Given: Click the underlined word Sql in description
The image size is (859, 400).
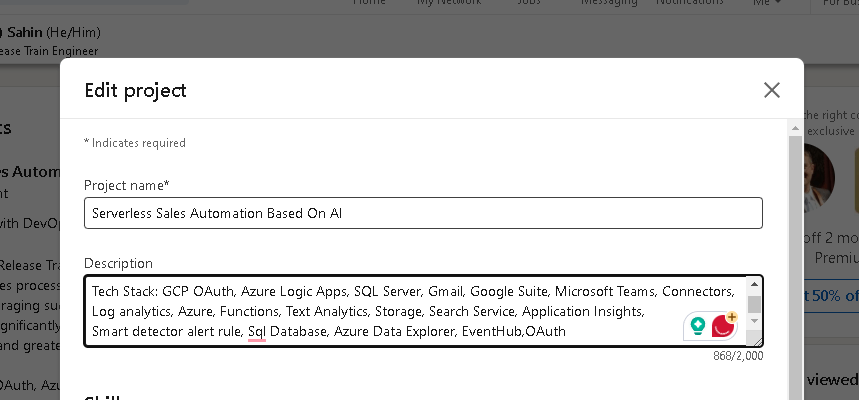Looking at the screenshot, I should pyautogui.click(x=257, y=332).
